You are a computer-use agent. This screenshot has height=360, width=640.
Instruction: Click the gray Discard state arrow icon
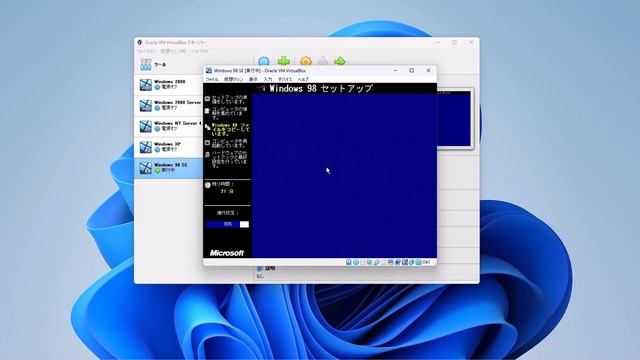click(x=323, y=61)
